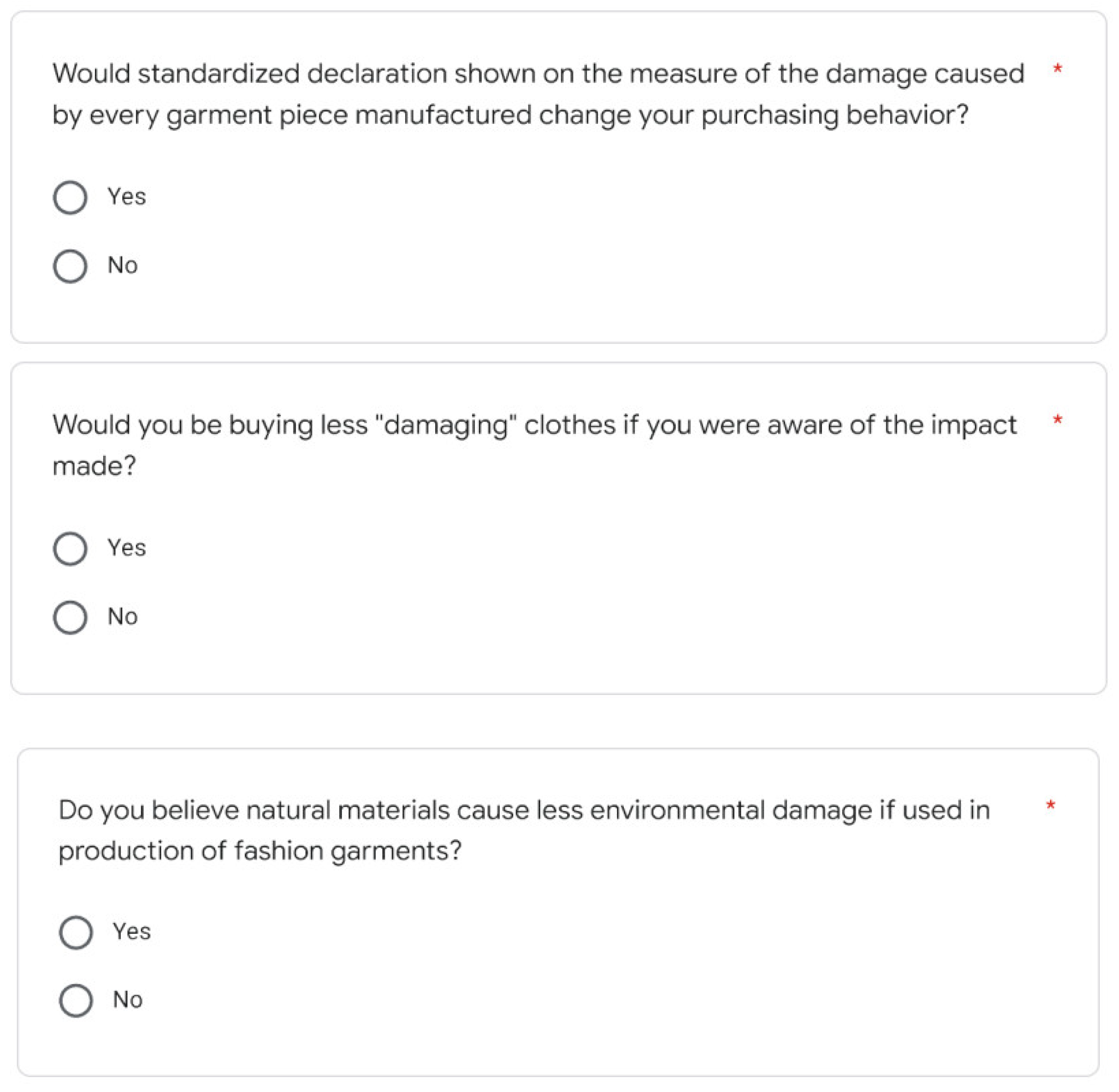This screenshot has height=1092, width=1119.
Task: Choose Yes radio for buying less damaging clothes
Action: [70, 549]
